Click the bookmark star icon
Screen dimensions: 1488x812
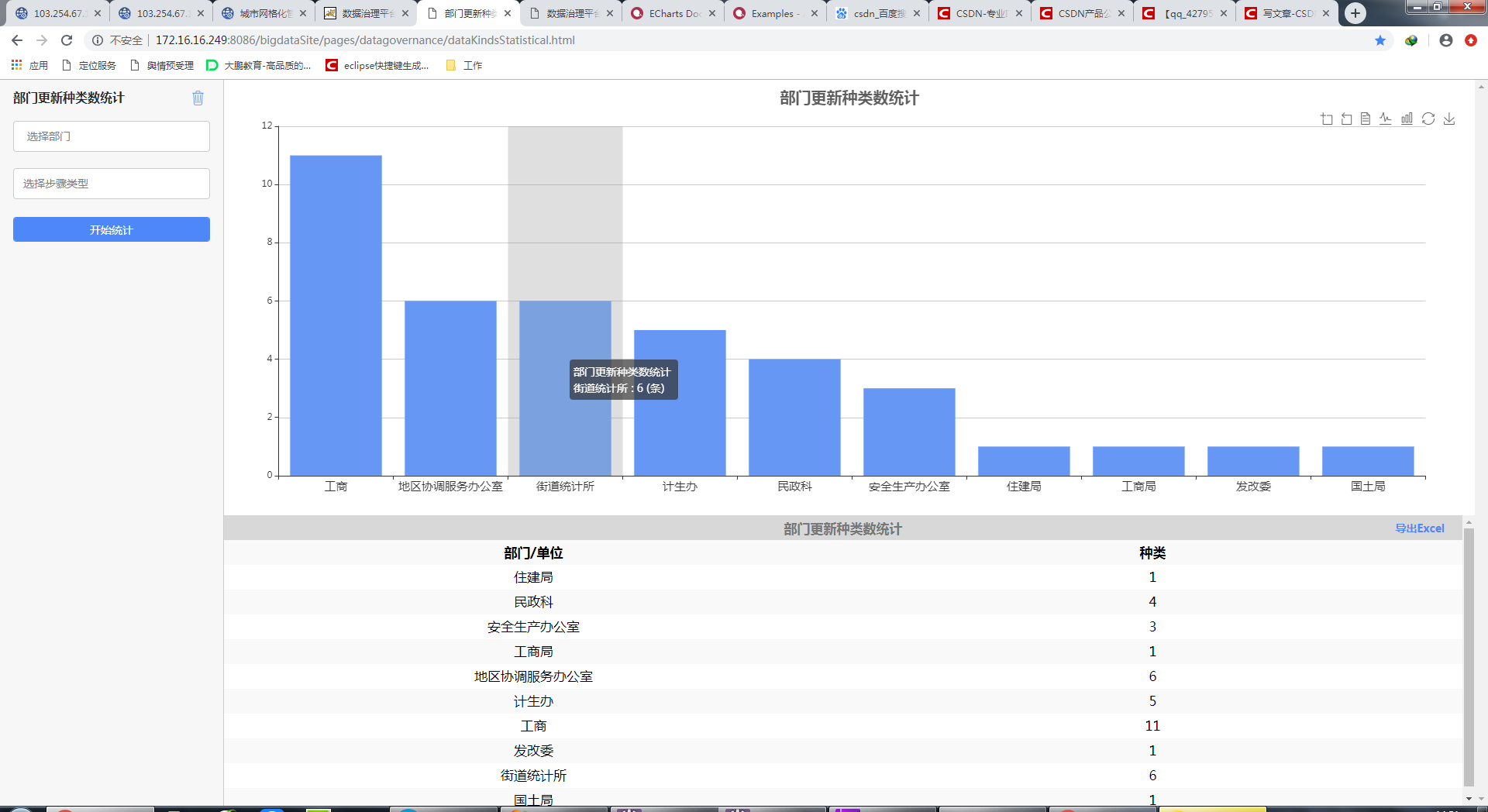[x=1380, y=40]
